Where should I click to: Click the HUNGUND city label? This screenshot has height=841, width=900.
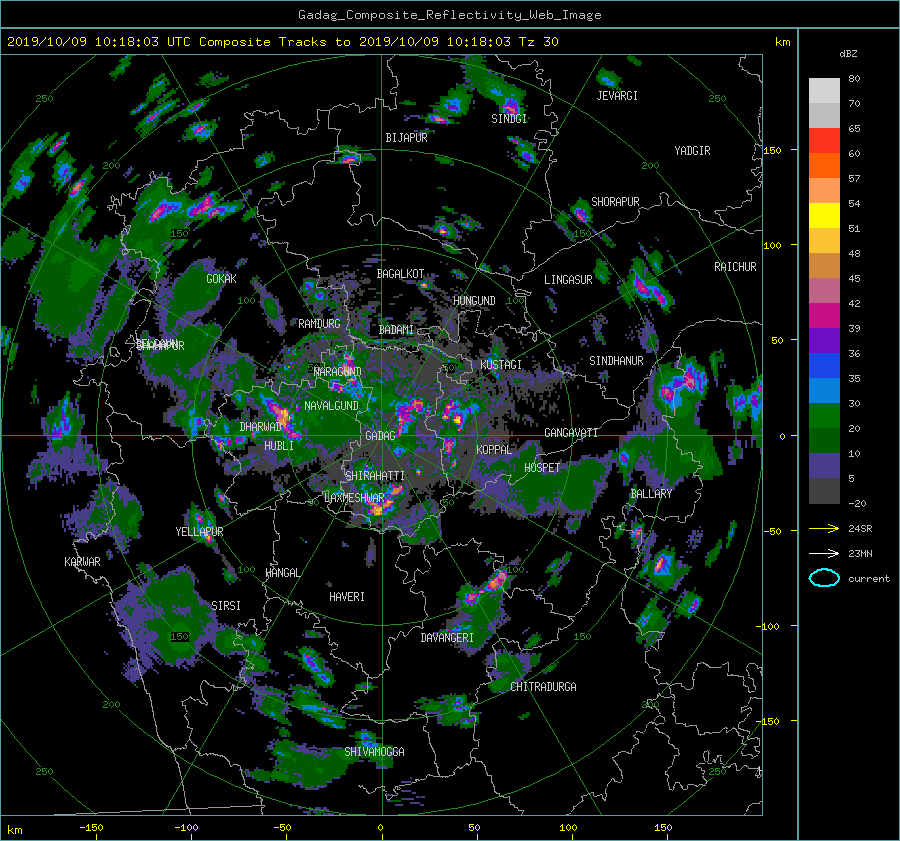coord(474,301)
